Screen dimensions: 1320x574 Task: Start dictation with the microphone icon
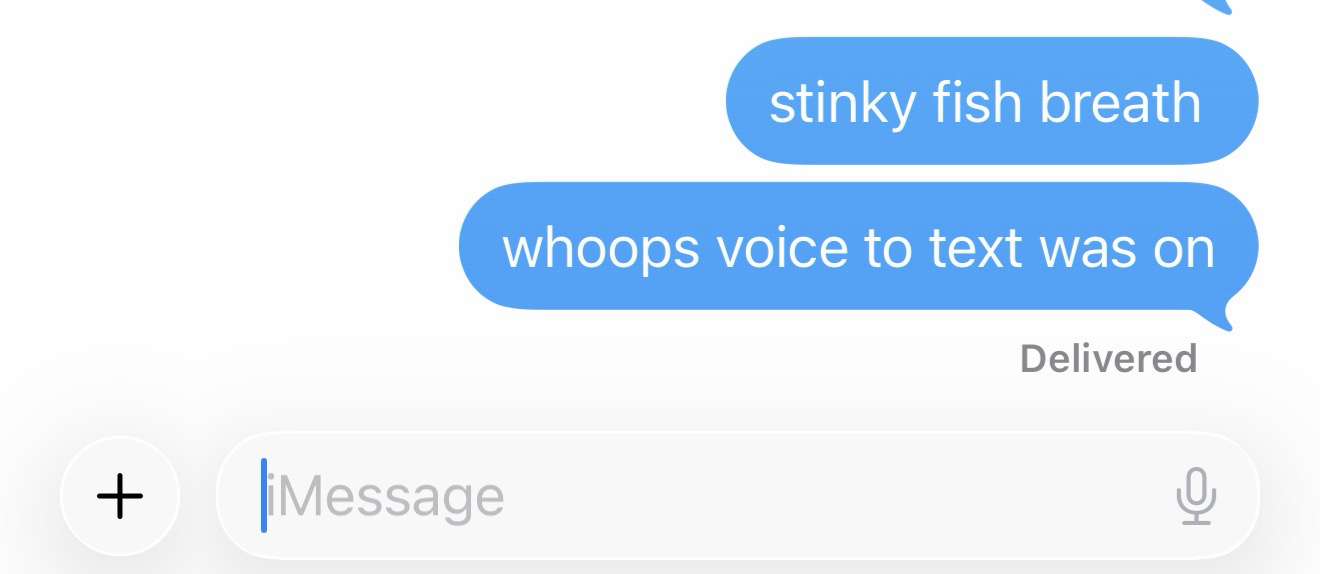(x=1195, y=496)
